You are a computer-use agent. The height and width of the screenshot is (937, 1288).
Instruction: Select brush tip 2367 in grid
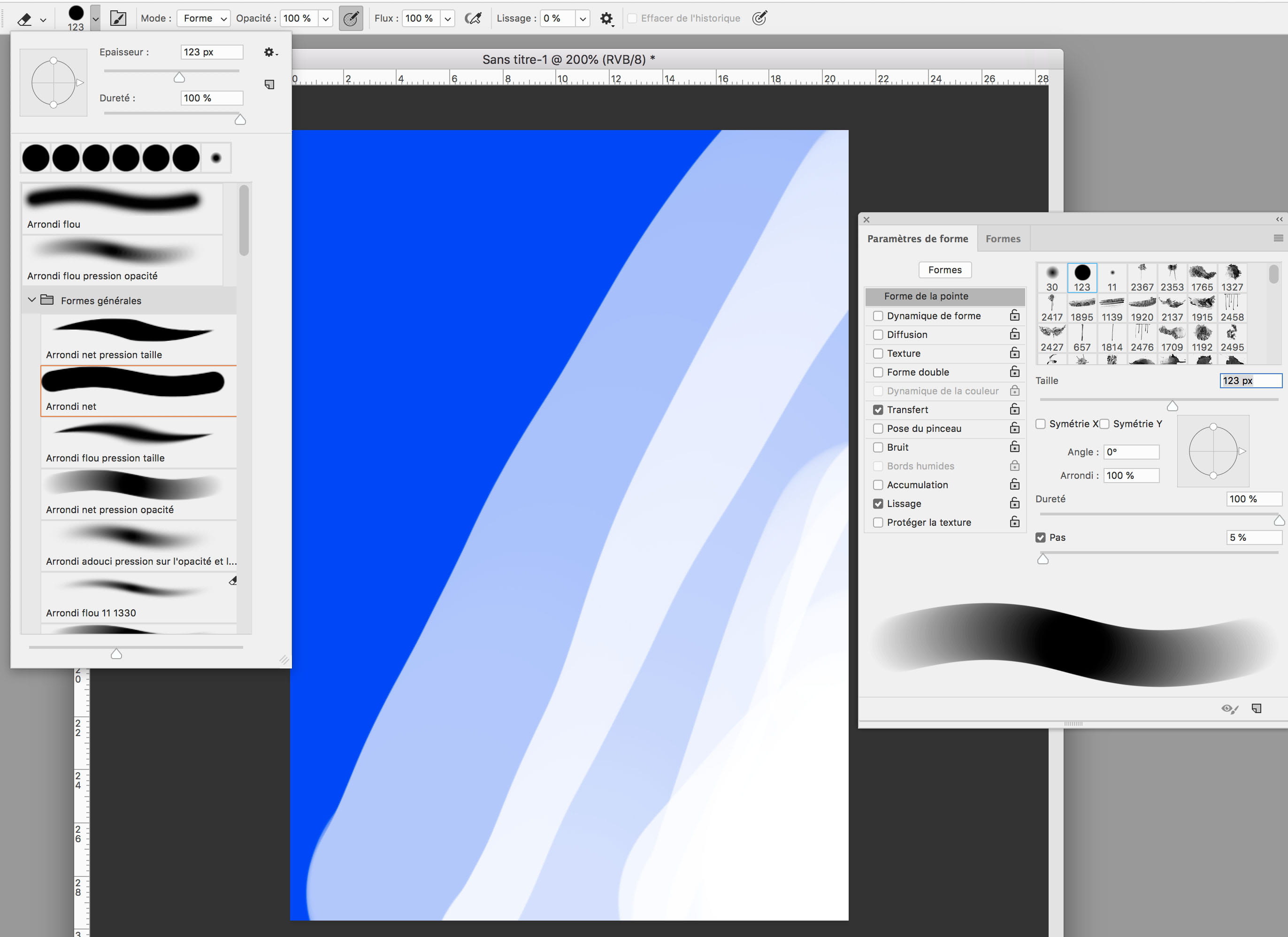[x=1142, y=278]
